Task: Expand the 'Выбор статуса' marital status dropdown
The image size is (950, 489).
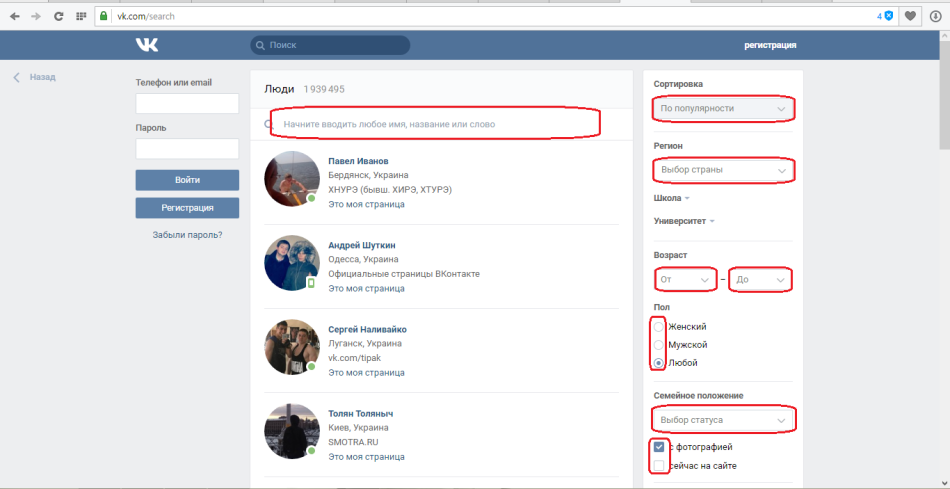Action: click(x=723, y=419)
